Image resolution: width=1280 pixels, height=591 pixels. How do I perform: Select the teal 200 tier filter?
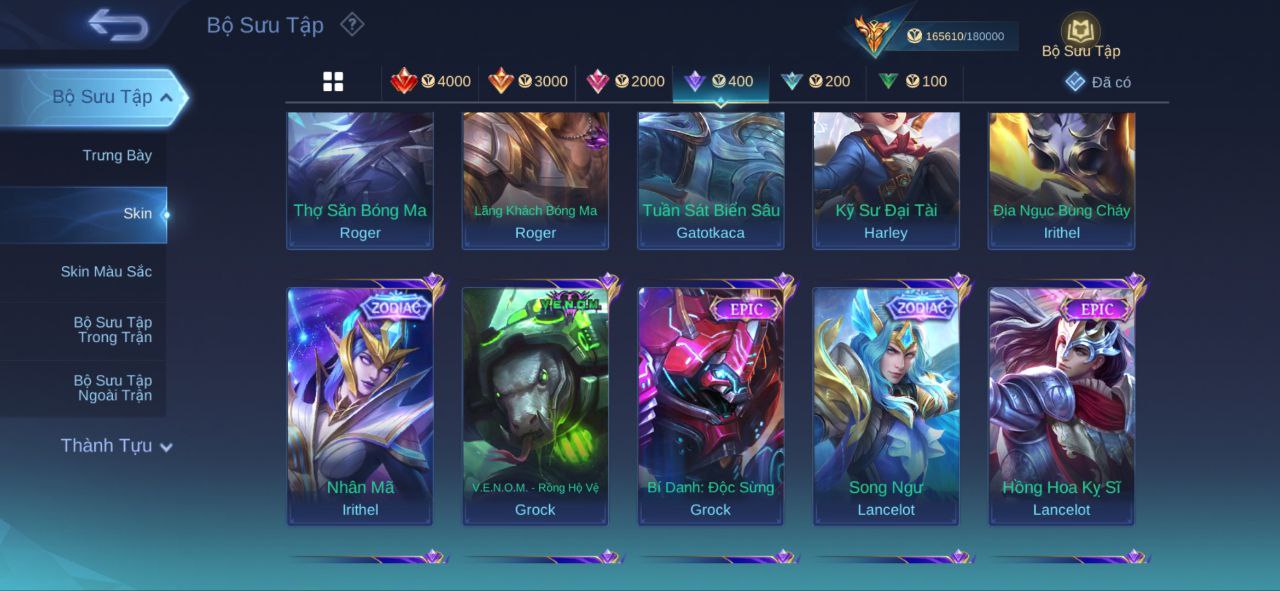(x=815, y=81)
